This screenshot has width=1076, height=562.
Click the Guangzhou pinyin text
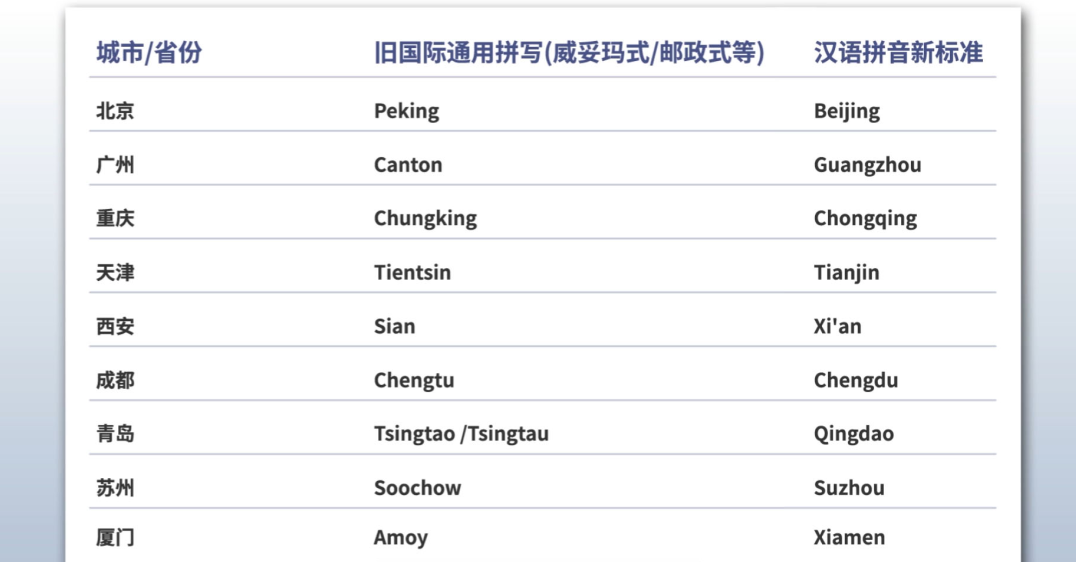pos(867,165)
